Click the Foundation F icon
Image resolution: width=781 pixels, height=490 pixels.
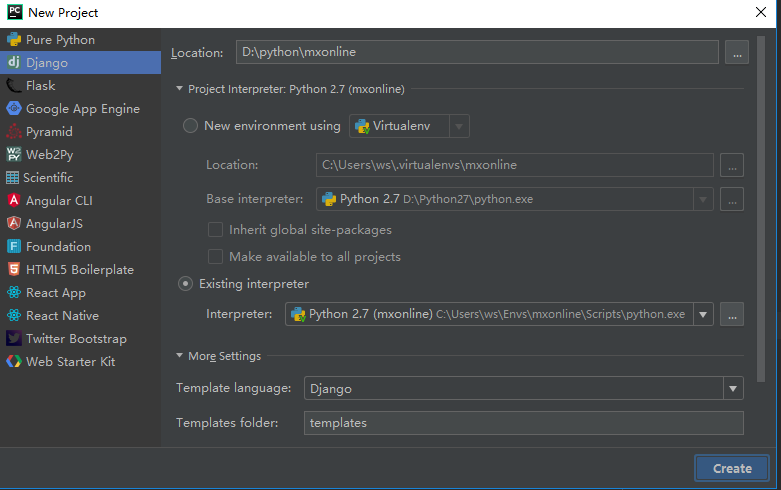(x=14, y=246)
